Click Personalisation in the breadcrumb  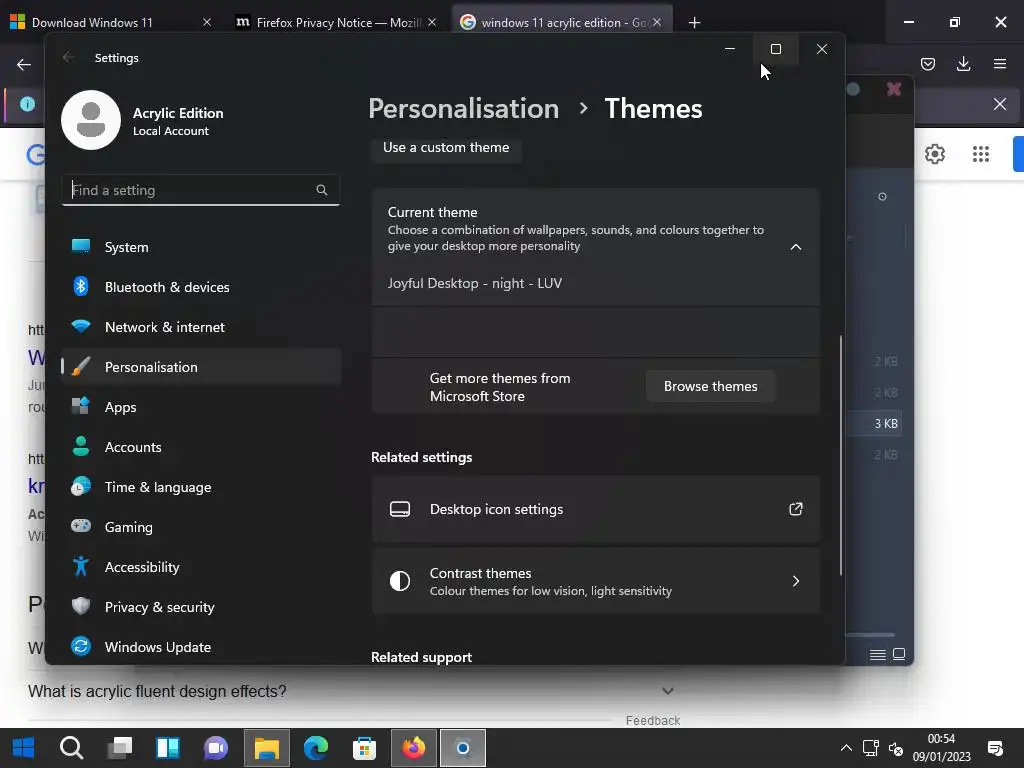point(464,108)
